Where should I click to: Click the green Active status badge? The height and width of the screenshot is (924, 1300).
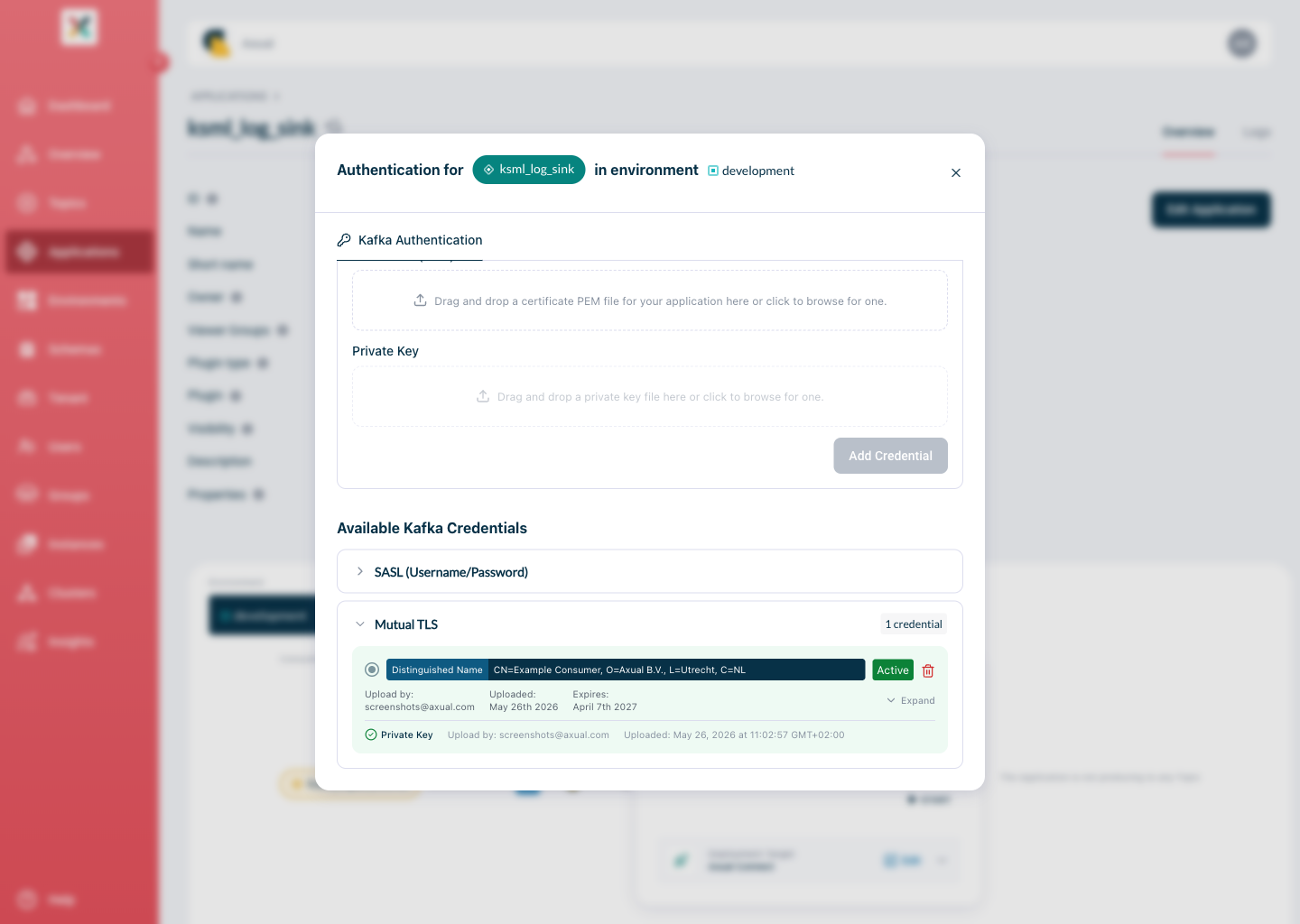893,670
